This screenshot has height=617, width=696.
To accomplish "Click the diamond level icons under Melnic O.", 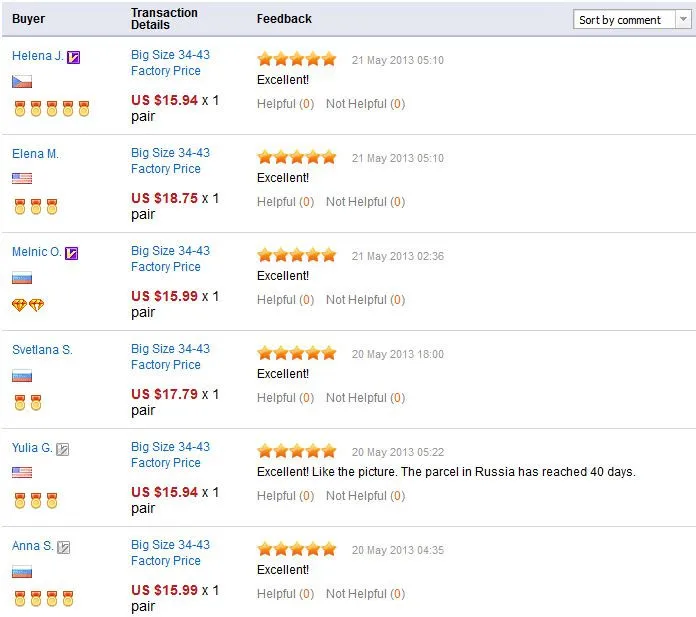I will pos(28,305).
